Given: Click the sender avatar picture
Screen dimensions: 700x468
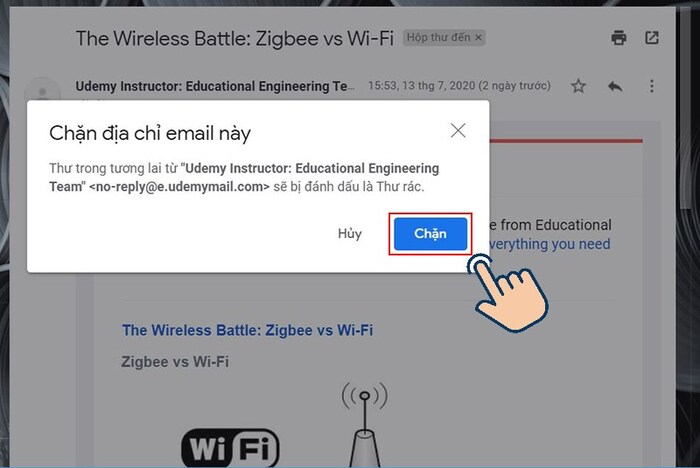Looking at the screenshot, I should pos(42,92).
